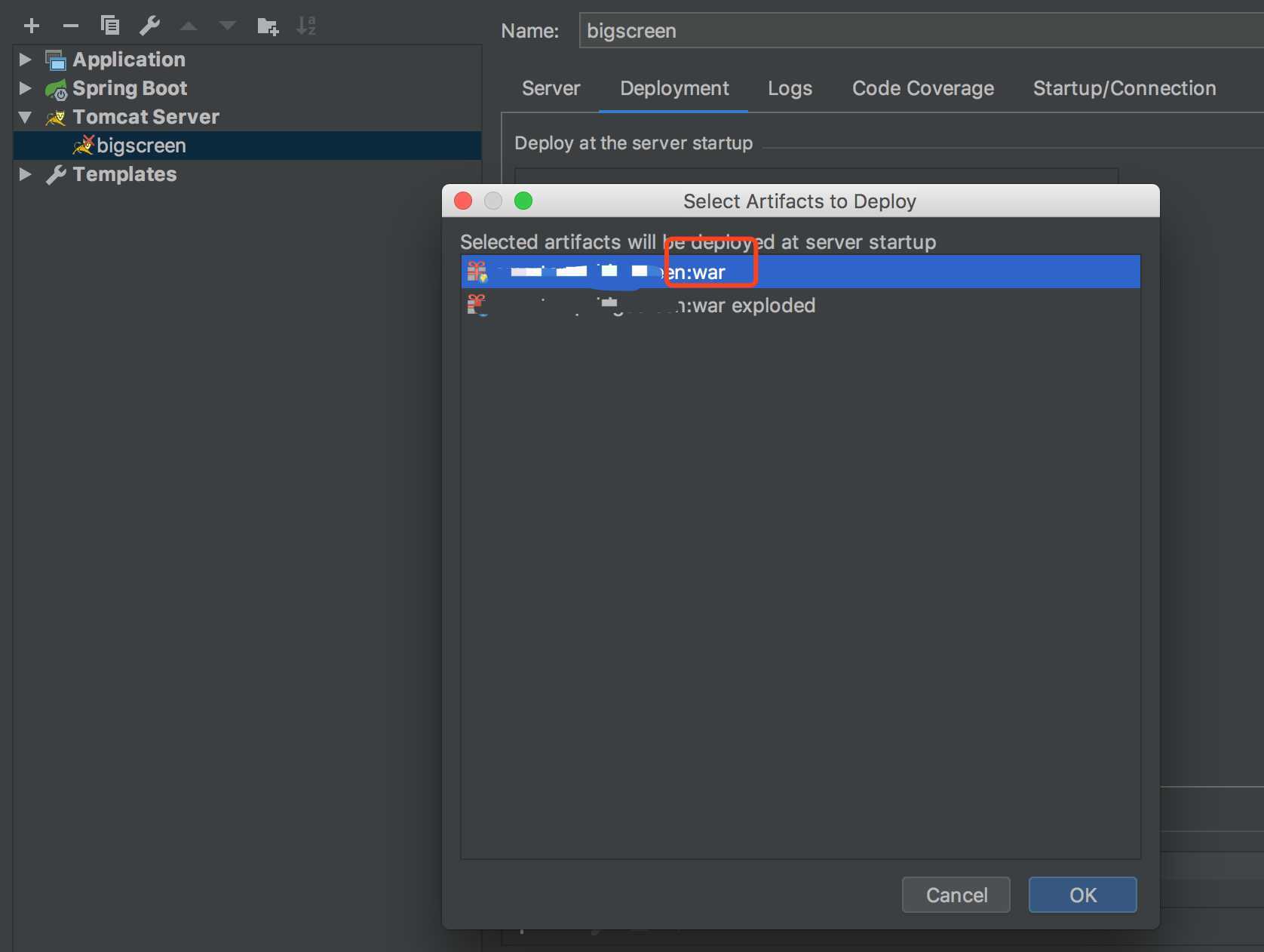Viewport: 1264px width, 952px height.
Task: Click the Templates wrench icon
Action: pyautogui.click(x=56, y=175)
